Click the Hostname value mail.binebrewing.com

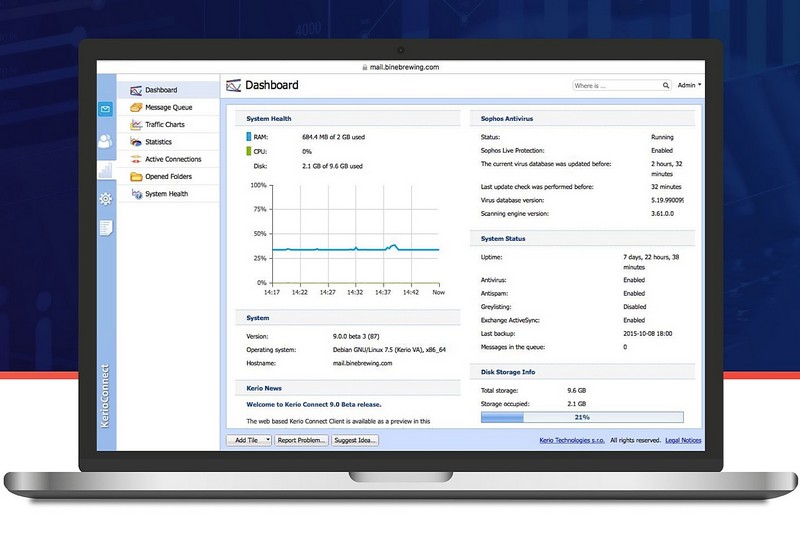click(x=362, y=363)
